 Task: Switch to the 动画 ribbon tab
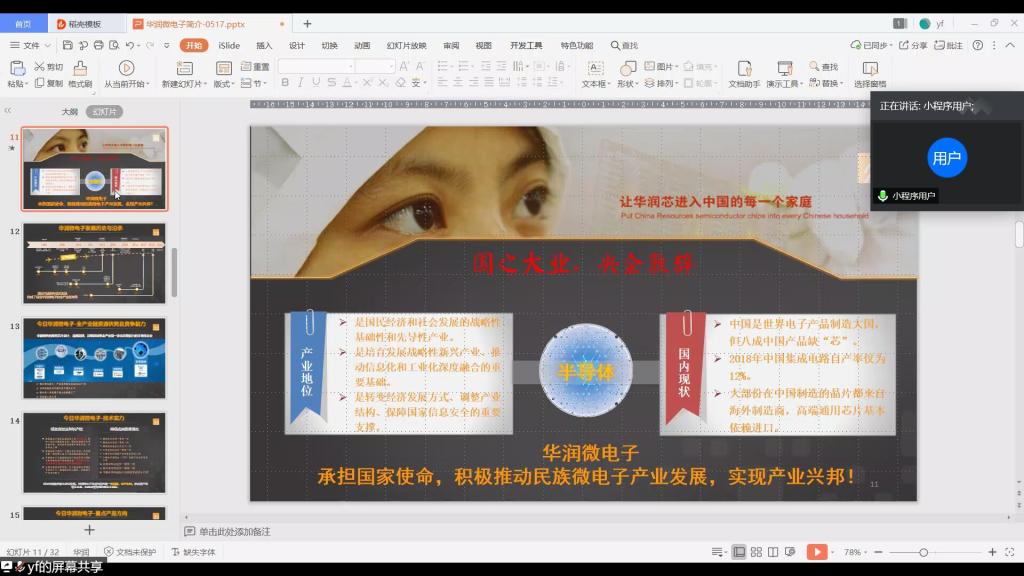(x=362, y=45)
